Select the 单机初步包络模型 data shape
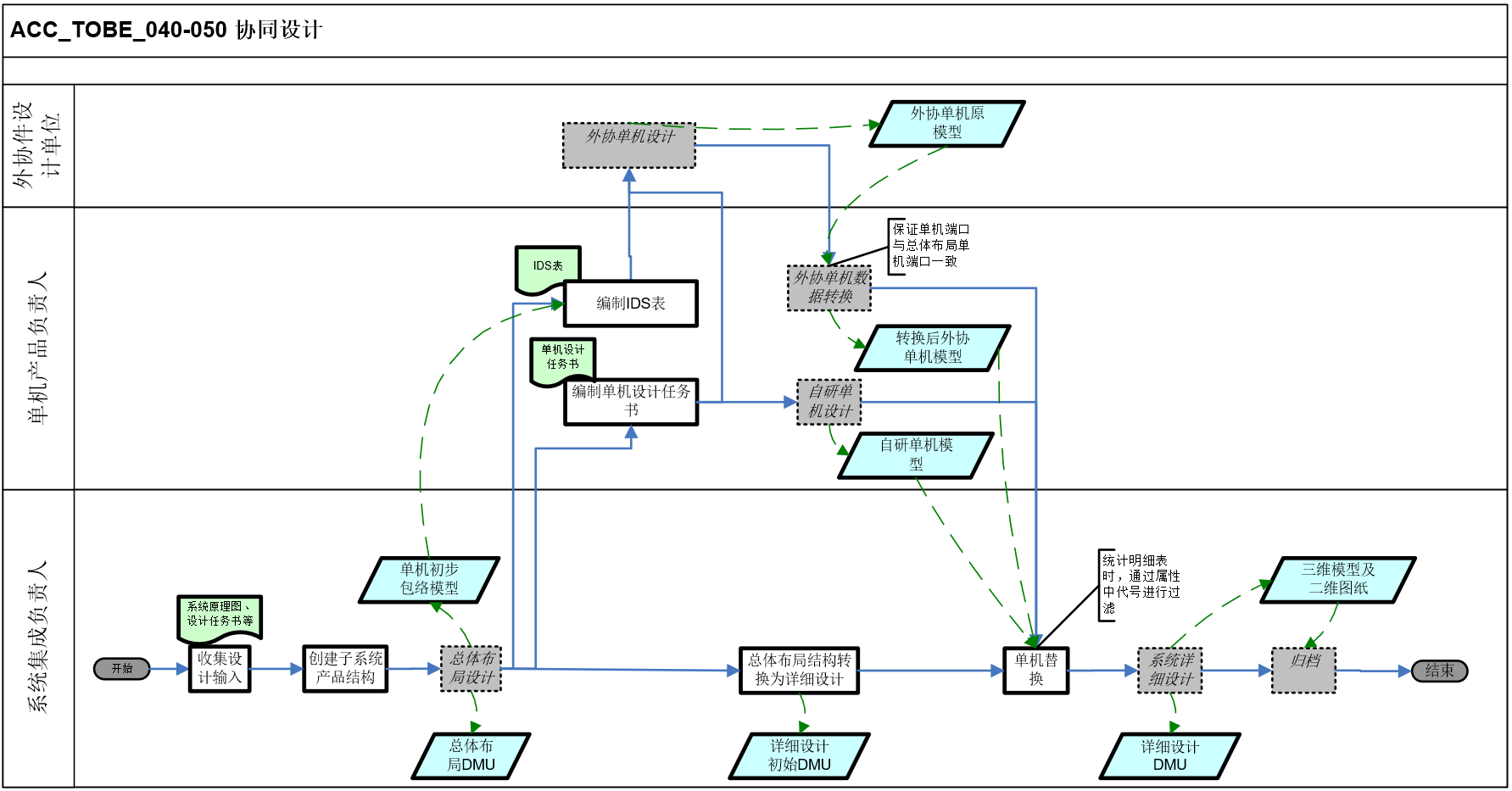 point(429,580)
